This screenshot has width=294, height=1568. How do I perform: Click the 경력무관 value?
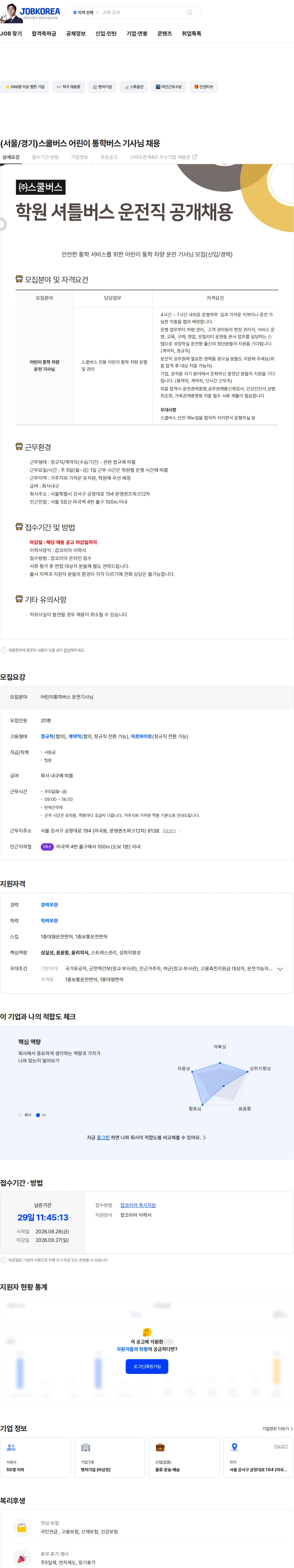[x=49, y=905]
